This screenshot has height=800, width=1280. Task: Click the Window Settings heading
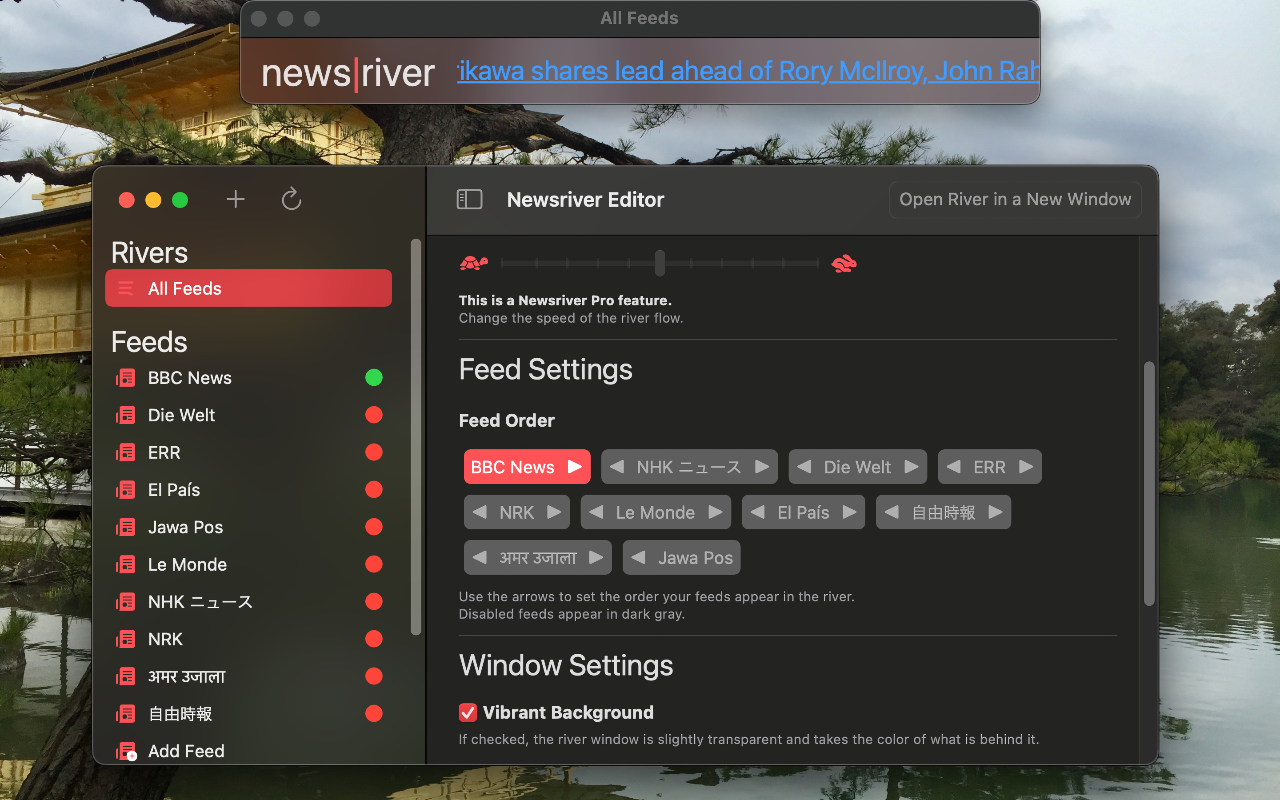tap(566, 665)
